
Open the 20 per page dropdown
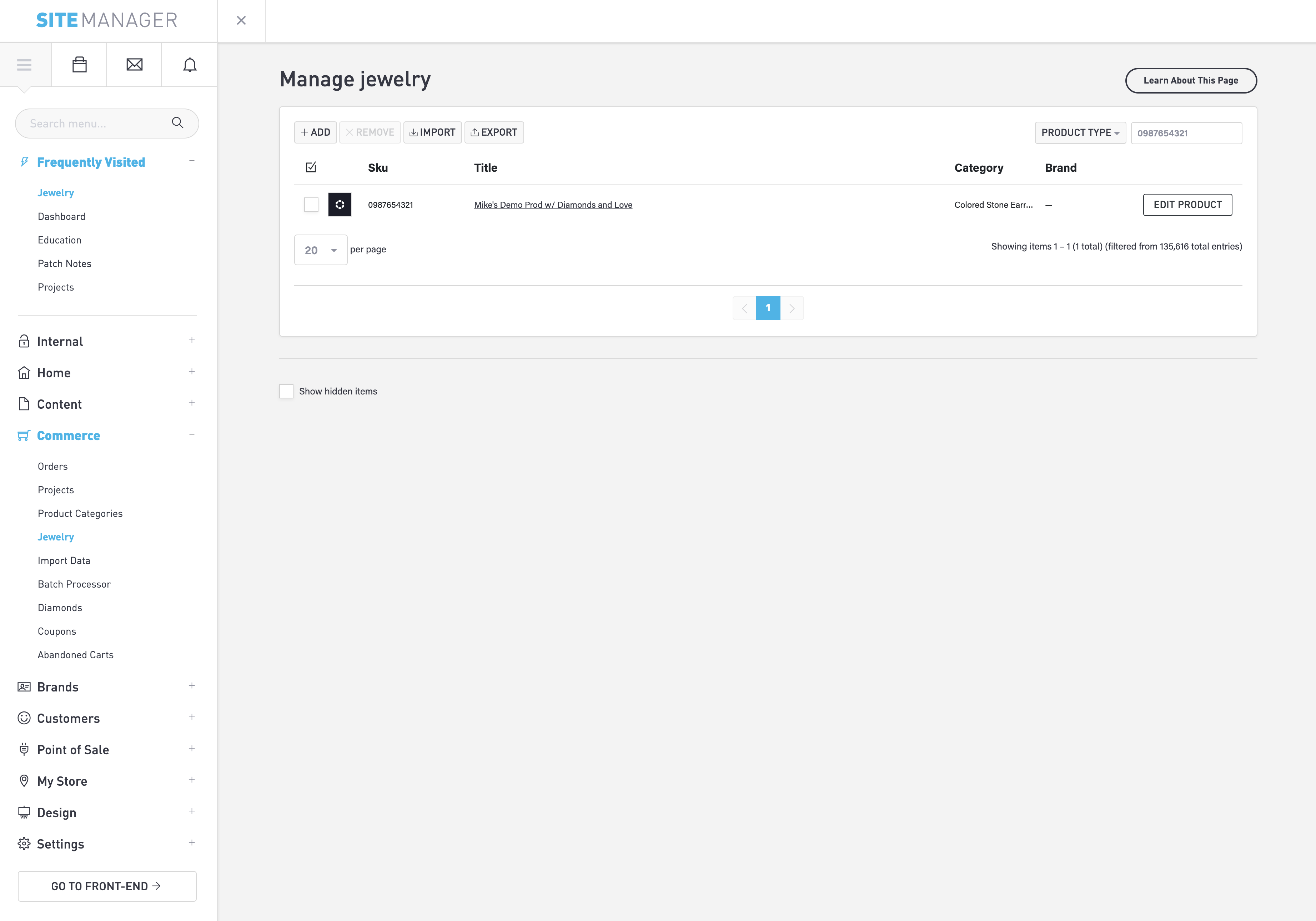320,250
